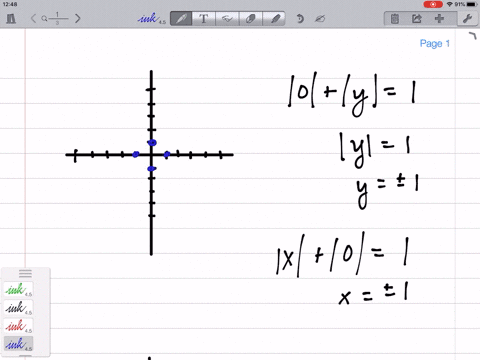Choose the green ink preset
Screen dimensions: 480x360
tap(19, 290)
